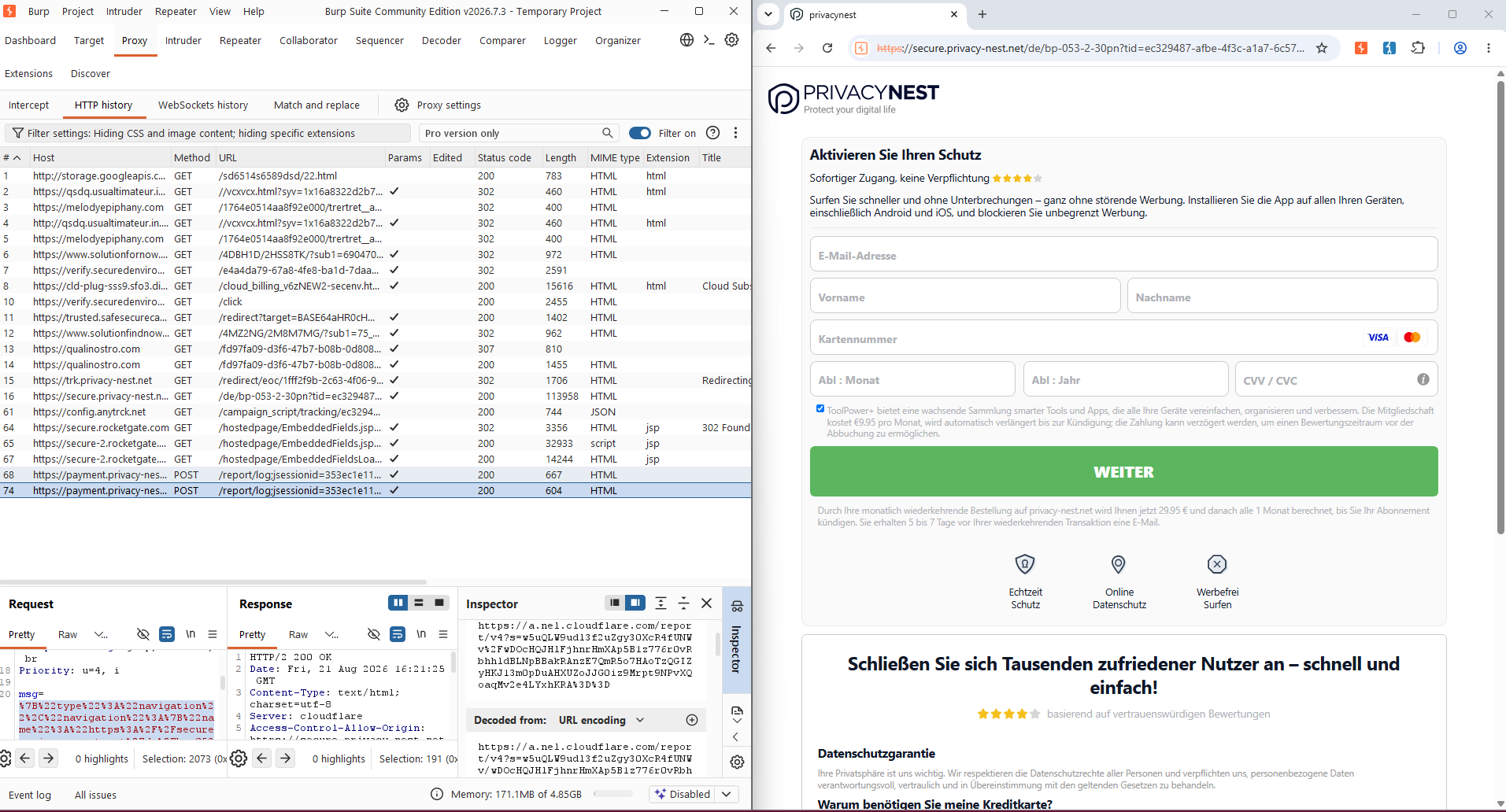This screenshot has width=1506, height=812.
Task: Click the search magnifier in Pro version only field
Action: (607, 133)
